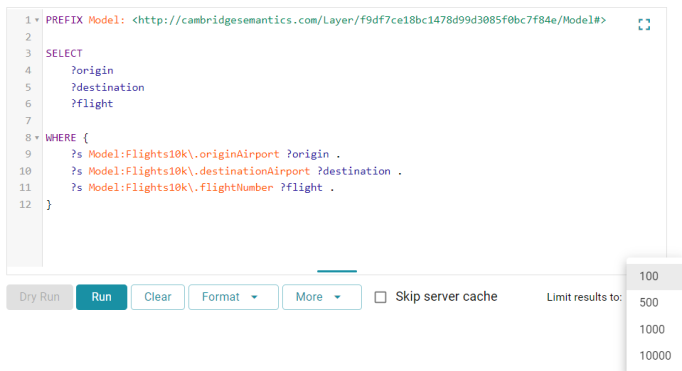Clear the query editor
Viewport: 682px width, 371px height.
tap(157, 297)
